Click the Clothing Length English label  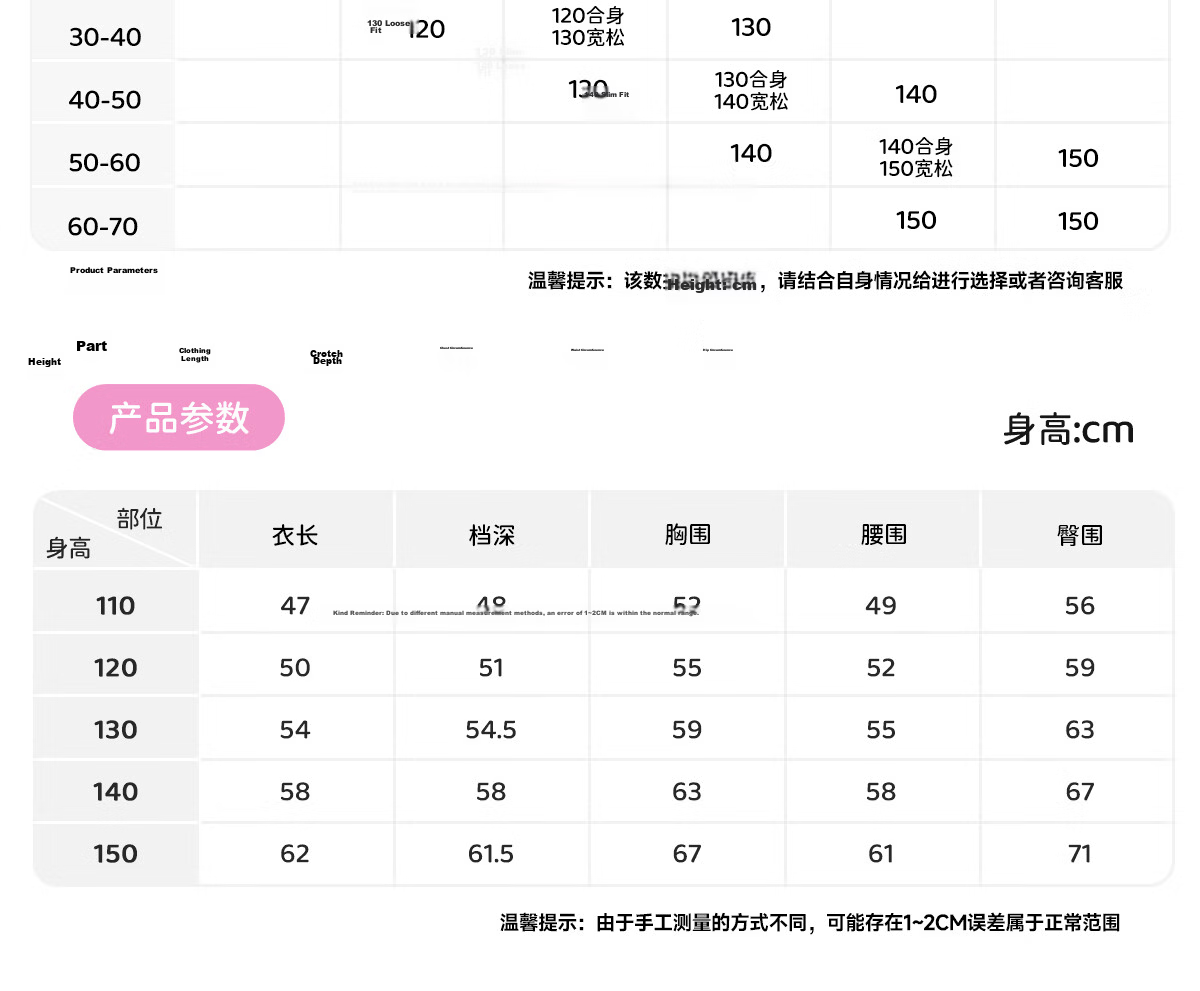(x=195, y=355)
